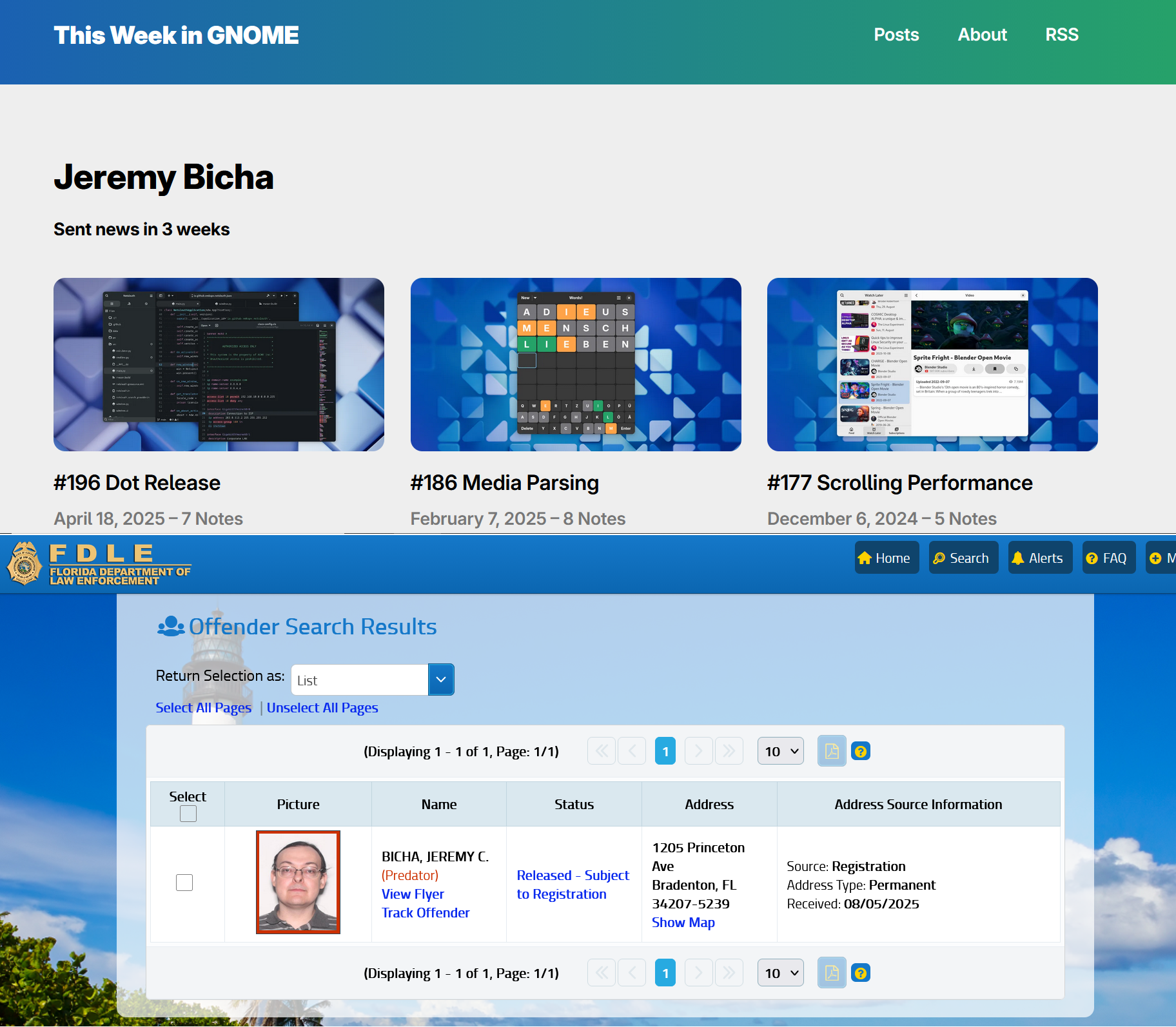Open the #196 Dot Release post title
This screenshot has height=1027, width=1176.
pos(137,483)
